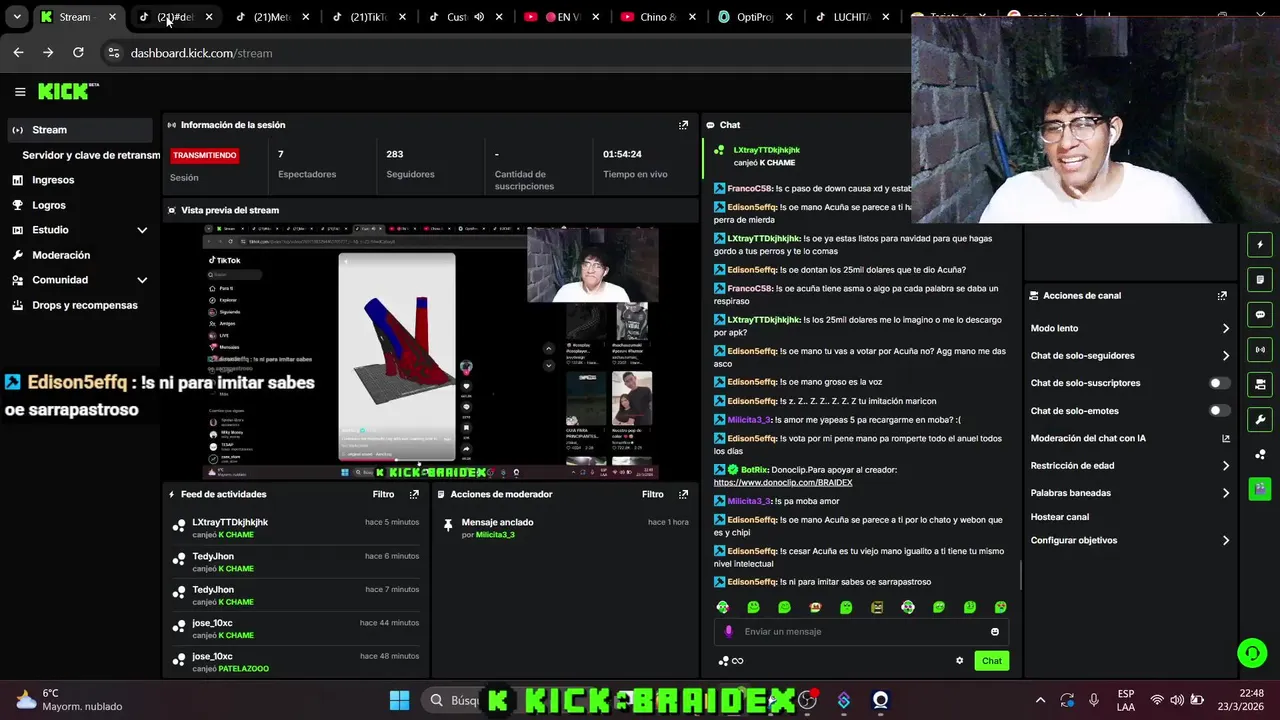Screen dimensions: 1280x720
Task: Click the Enviar un mensaje field
Action: coord(860,632)
